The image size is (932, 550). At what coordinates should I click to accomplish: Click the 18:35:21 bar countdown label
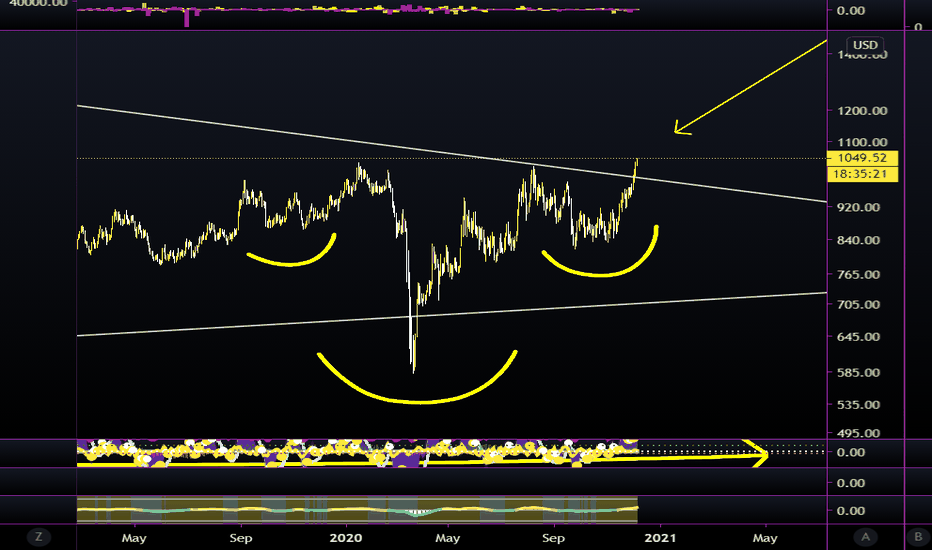pos(862,174)
